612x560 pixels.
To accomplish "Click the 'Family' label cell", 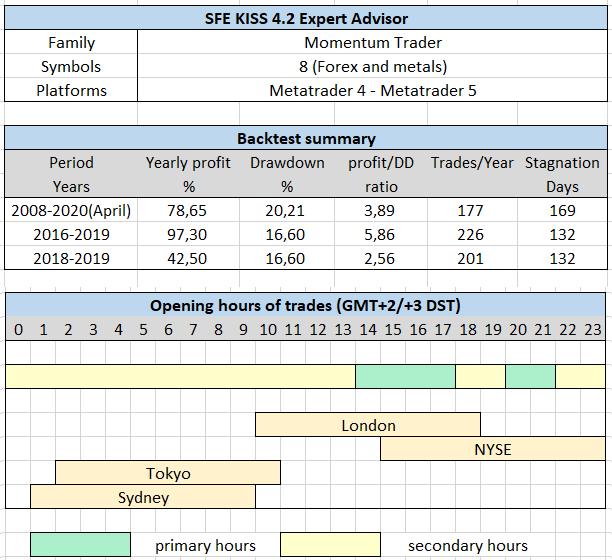I will (x=71, y=42).
